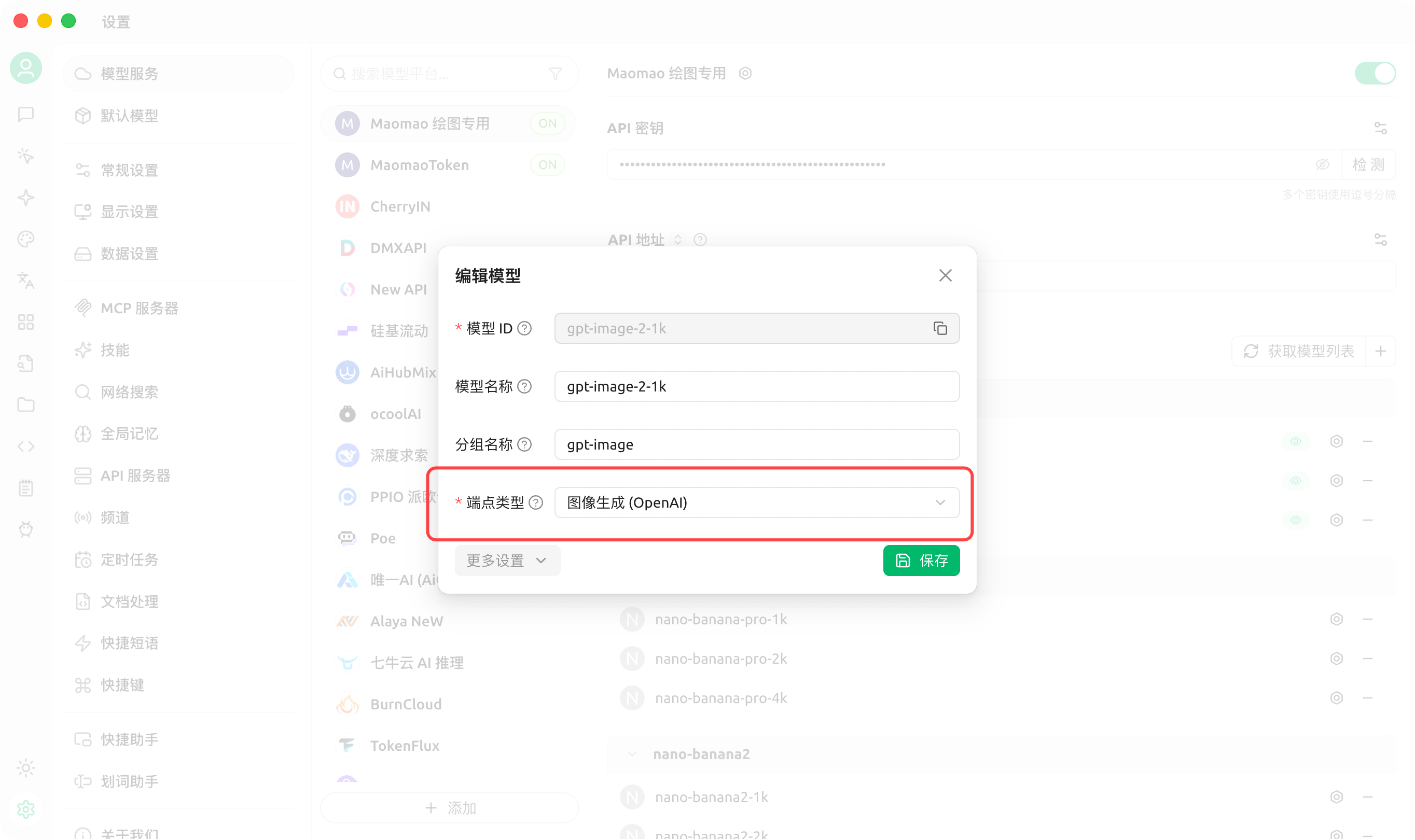Click the green gear settings icon in the sidebar
Image resolution: width=1415 pixels, height=840 pixels.
click(x=26, y=809)
